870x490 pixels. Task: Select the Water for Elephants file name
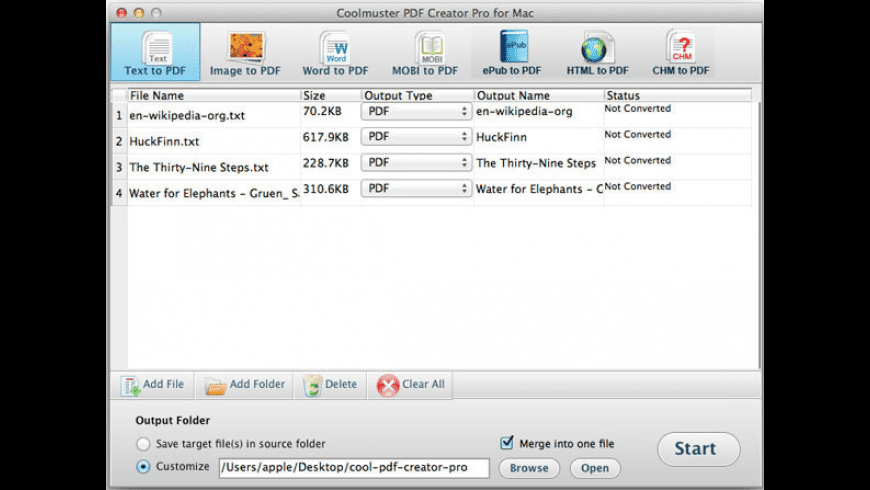pos(214,193)
